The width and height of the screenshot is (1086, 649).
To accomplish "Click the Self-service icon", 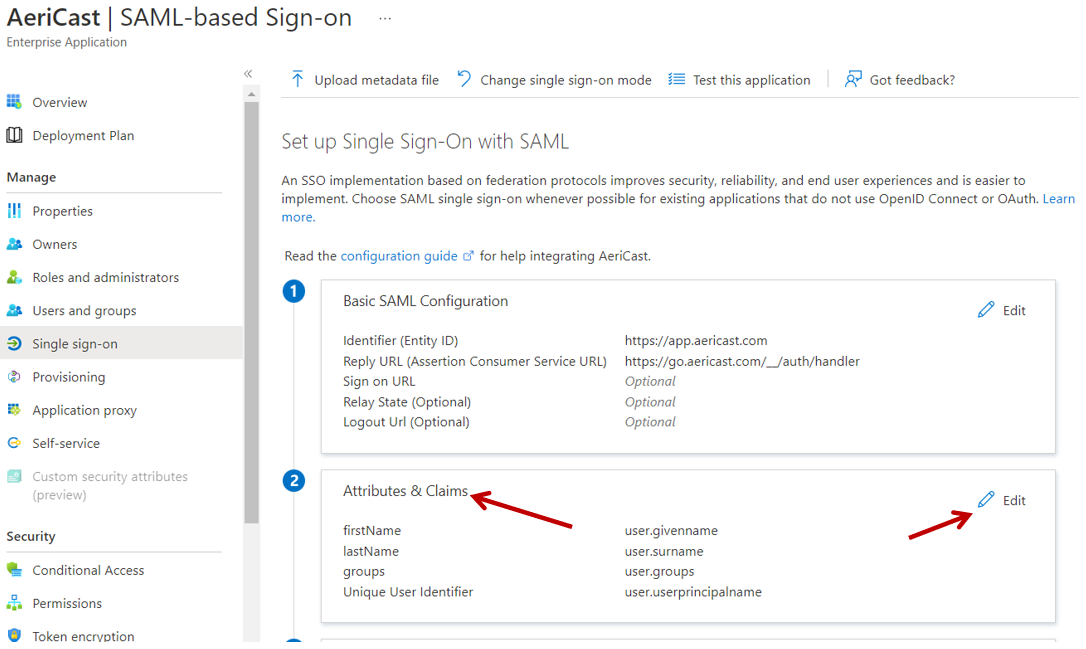I will coord(14,443).
